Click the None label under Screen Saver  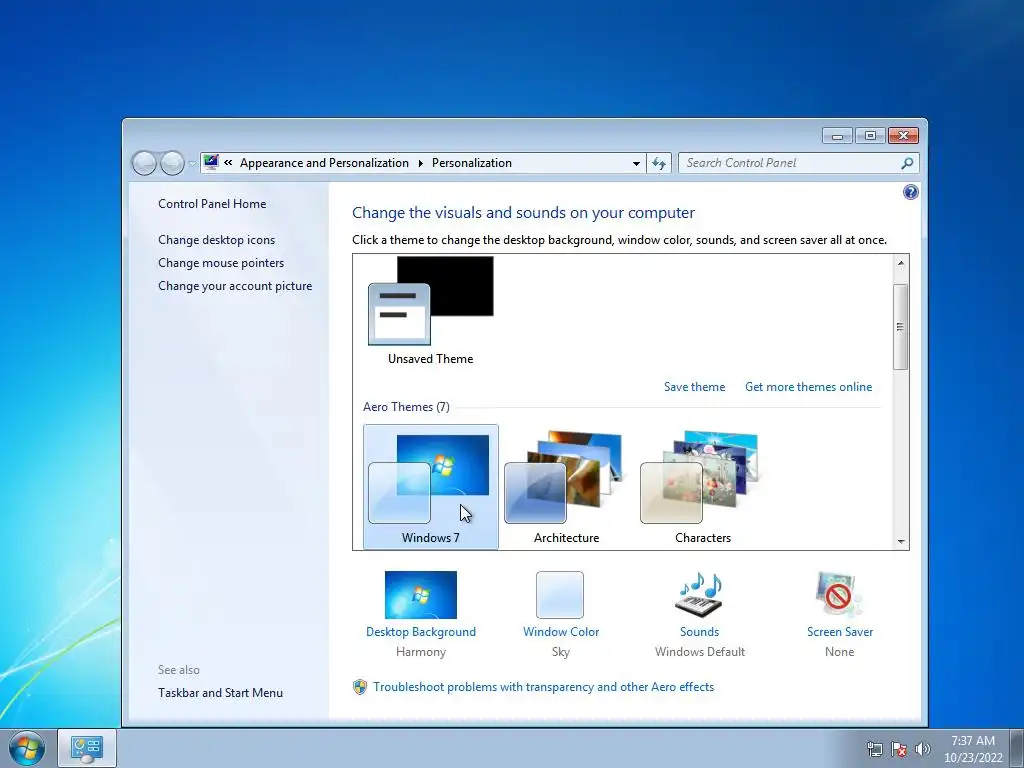(839, 652)
